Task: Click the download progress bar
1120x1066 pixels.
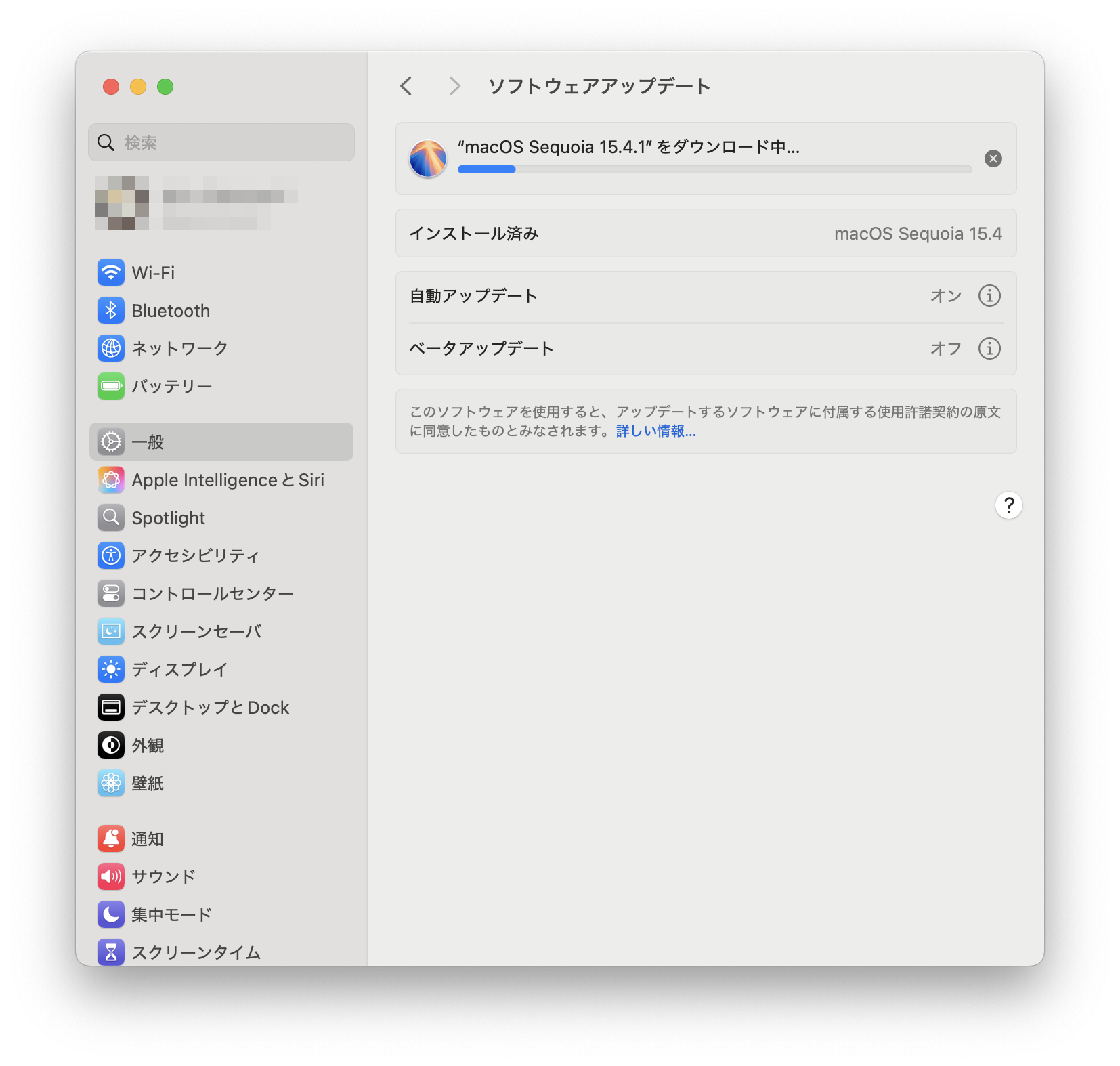Action: [x=715, y=169]
